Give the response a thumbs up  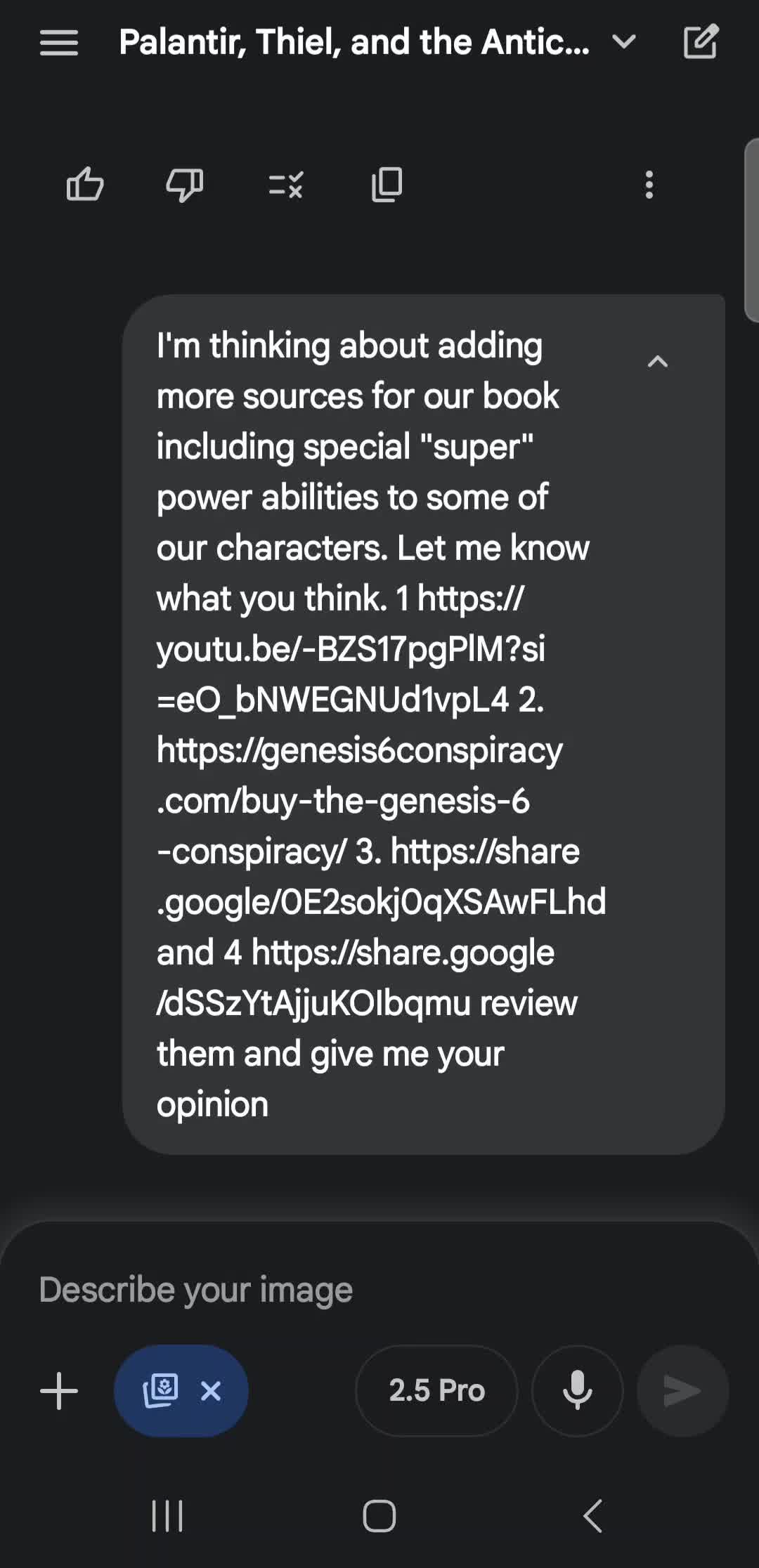point(85,185)
